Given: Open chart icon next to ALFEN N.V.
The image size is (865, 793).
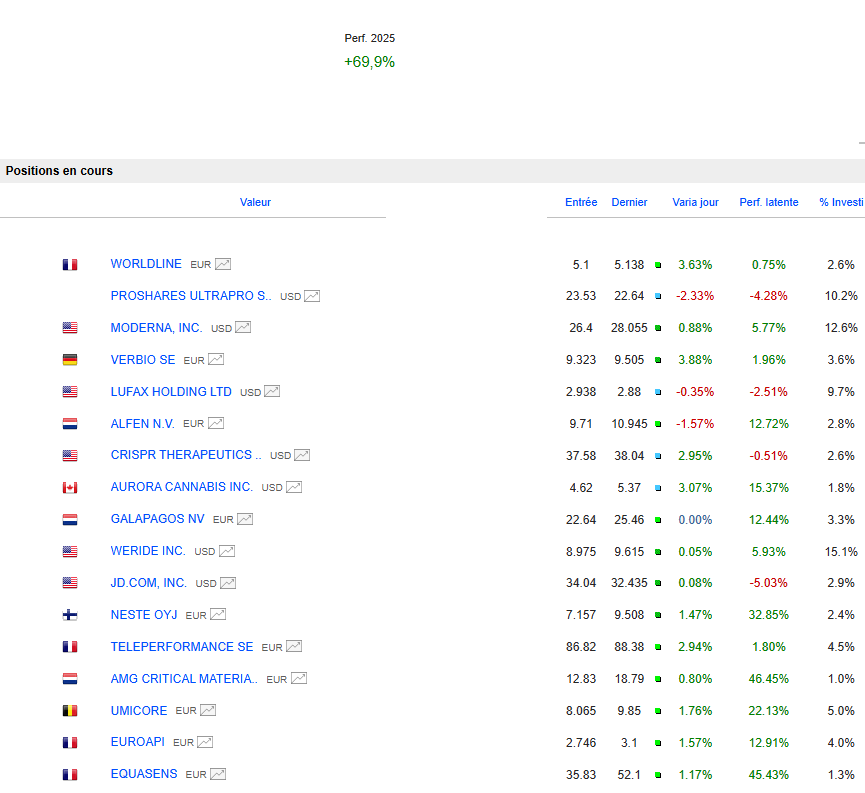Looking at the screenshot, I should (216, 423).
